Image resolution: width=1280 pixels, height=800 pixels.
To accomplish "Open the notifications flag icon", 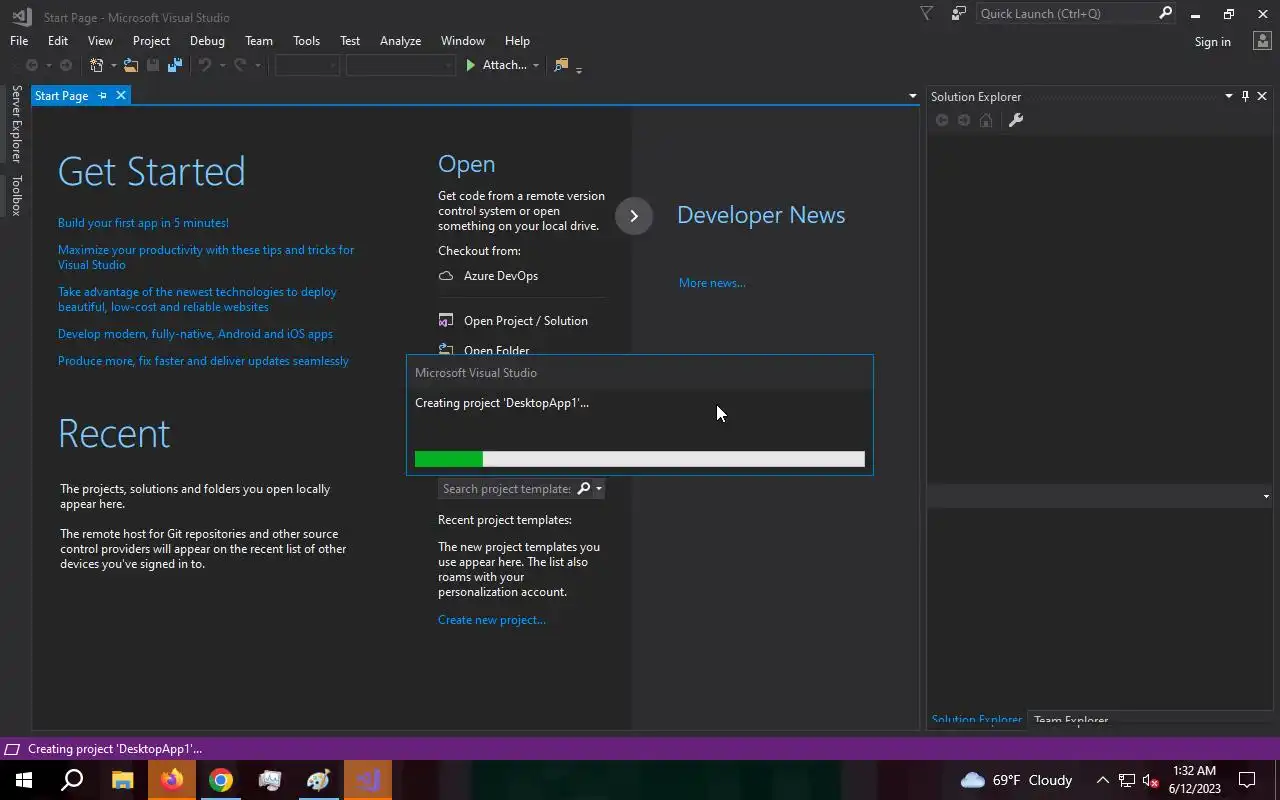I will click(926, 13).
